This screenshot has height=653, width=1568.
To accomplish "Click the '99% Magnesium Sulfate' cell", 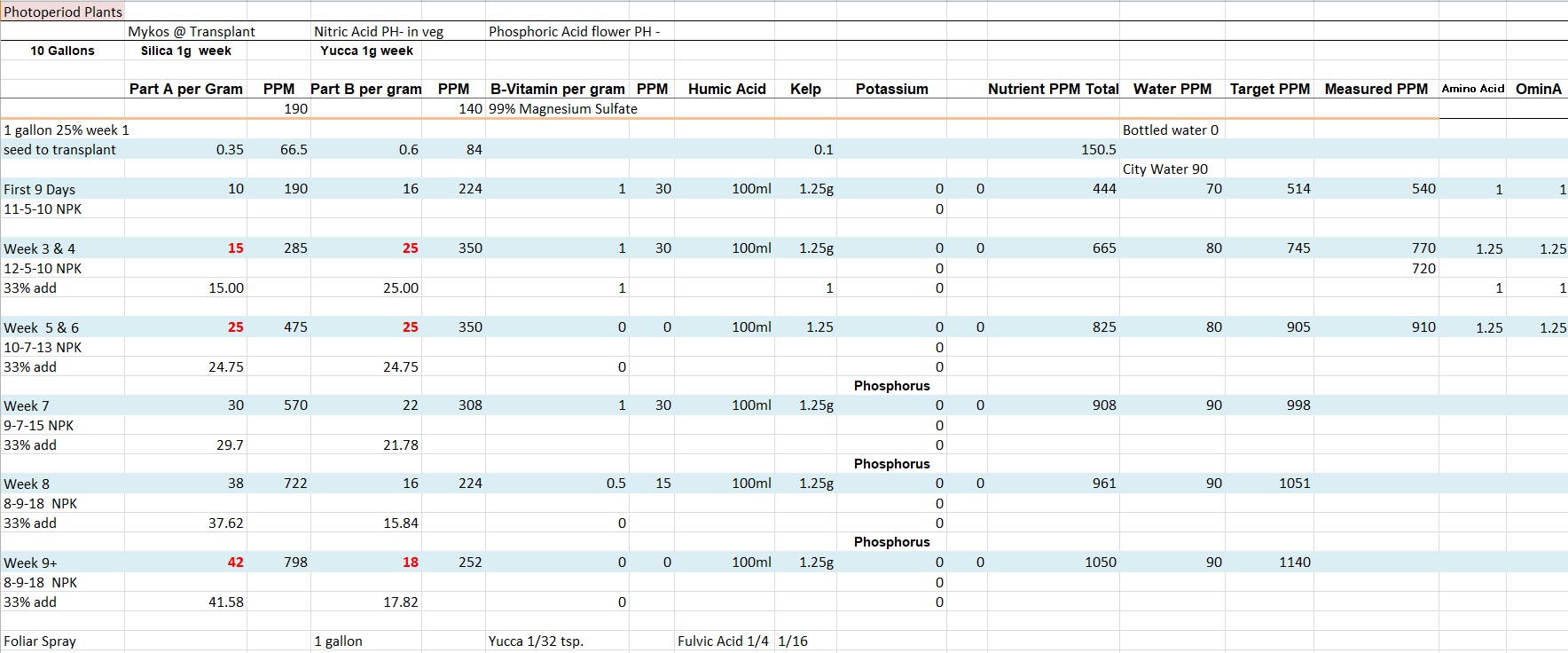I will point(563,109).
